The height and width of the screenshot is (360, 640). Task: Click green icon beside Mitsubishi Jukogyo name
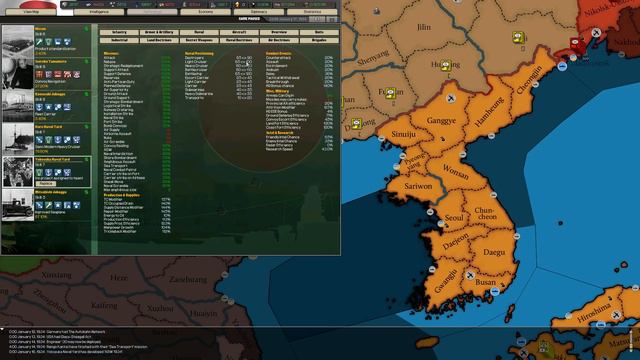[87, 192]
